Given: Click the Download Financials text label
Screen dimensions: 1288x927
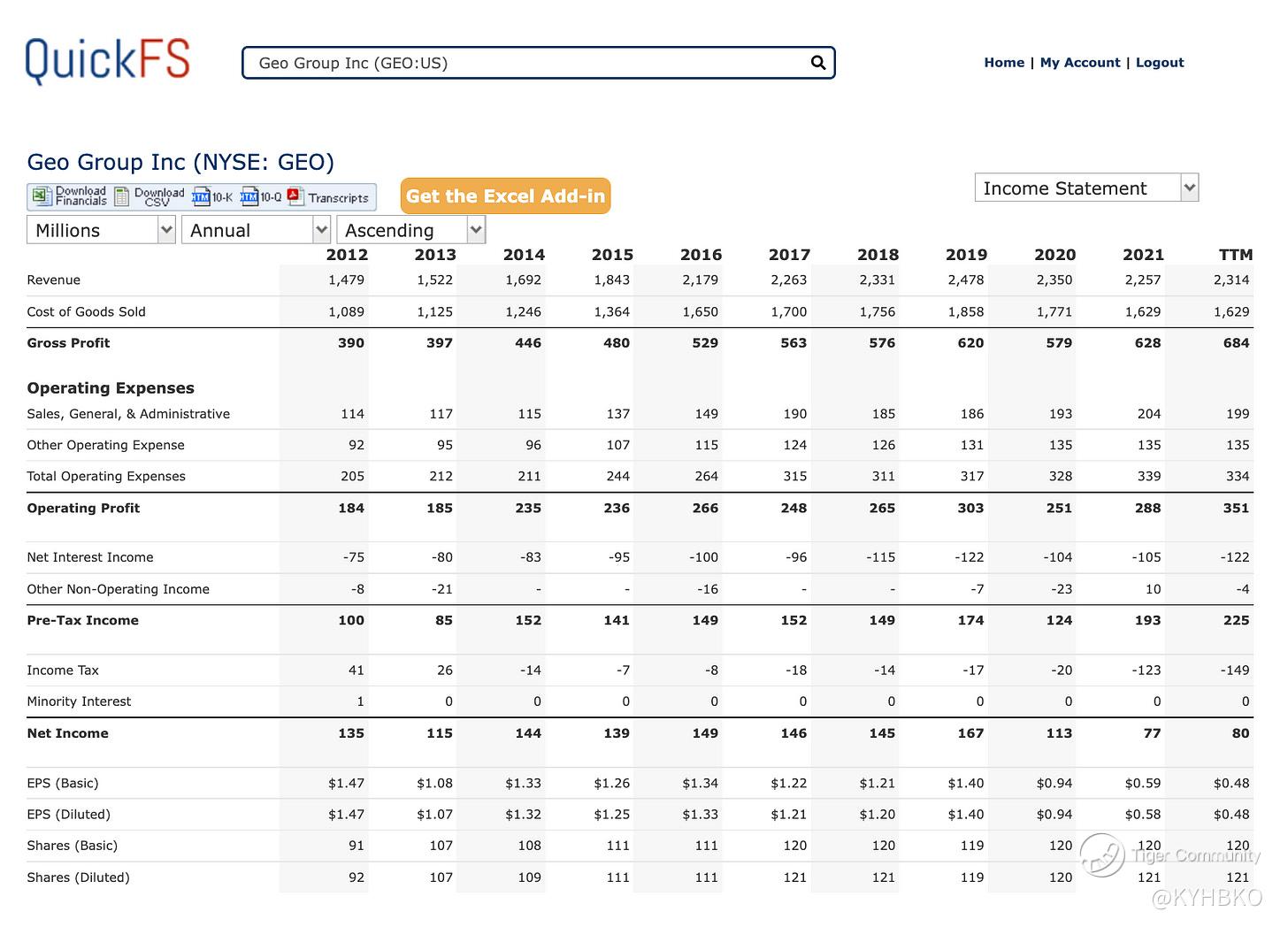Looking at the screenshot, I should [80, 196].
